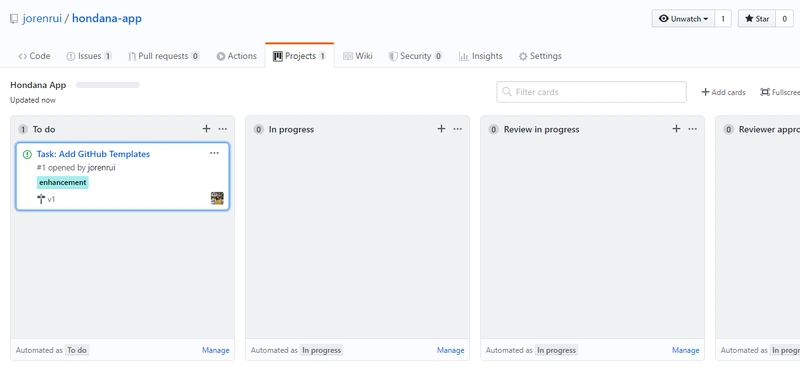Open the To do column options menu

tap(222, 129)
